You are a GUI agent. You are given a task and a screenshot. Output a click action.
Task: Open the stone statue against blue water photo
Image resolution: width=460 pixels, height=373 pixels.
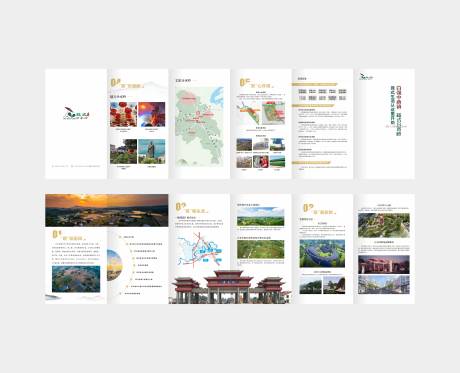(152, 151)
